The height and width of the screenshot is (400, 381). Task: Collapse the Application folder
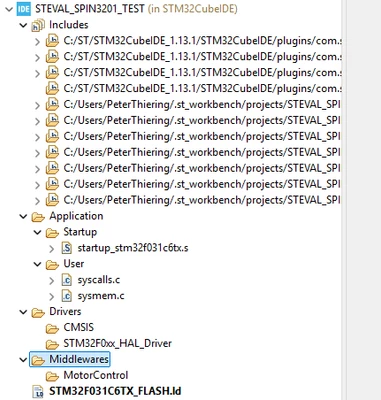23,216
